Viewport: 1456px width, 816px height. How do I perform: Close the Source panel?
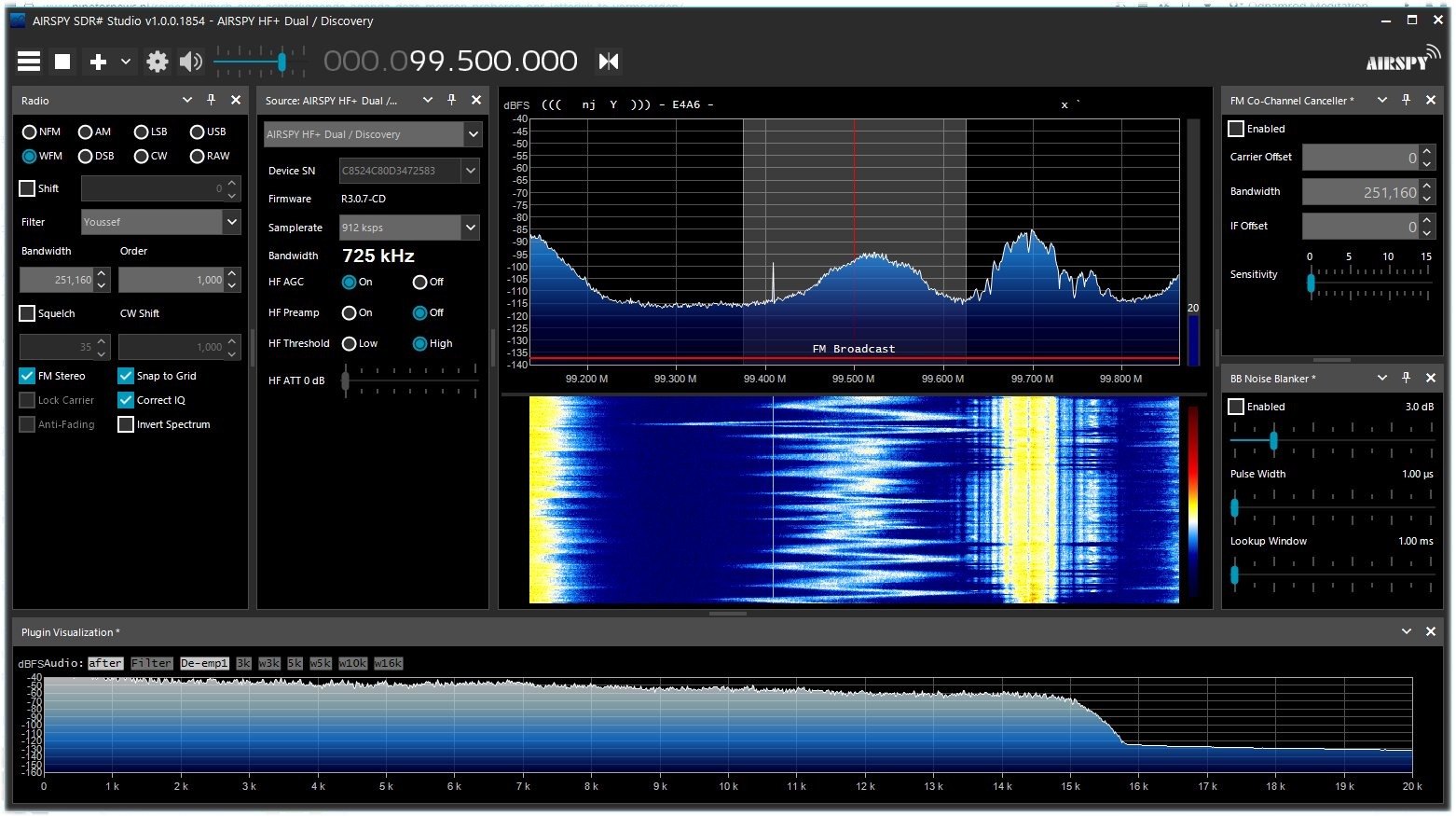coord(476,100)
